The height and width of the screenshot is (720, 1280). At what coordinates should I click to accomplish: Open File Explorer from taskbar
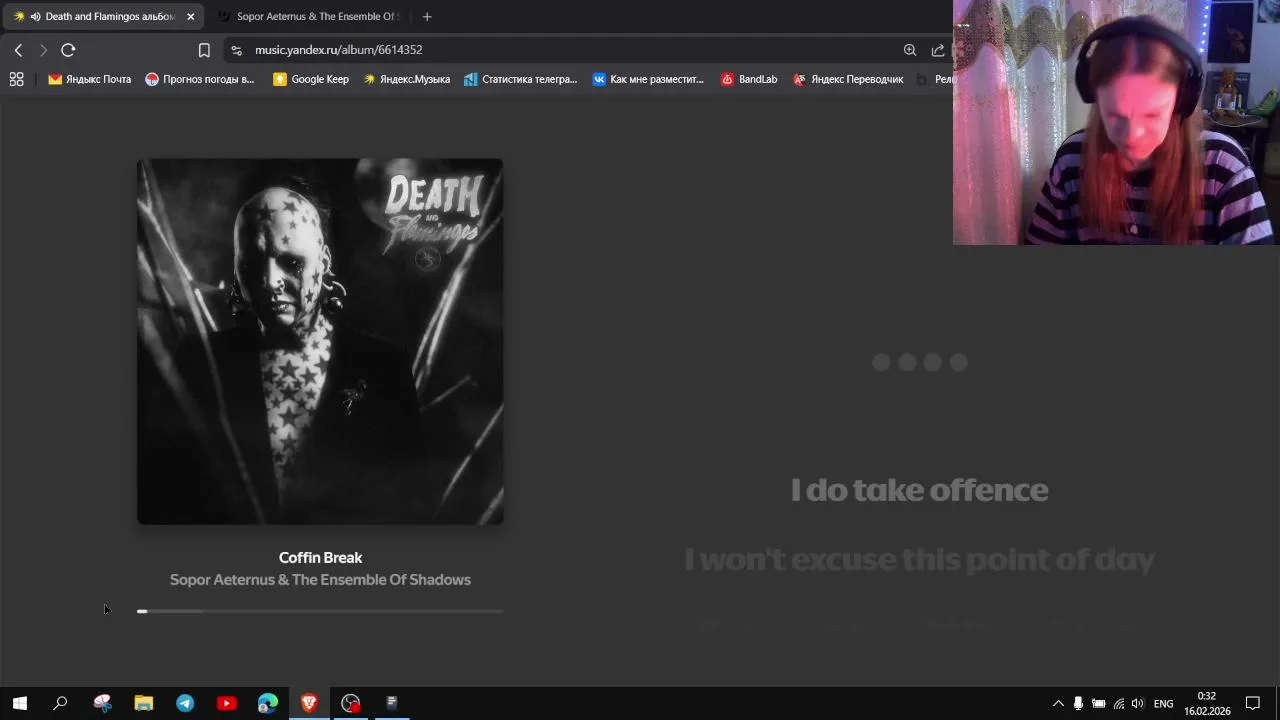click(x=144, y=703)
